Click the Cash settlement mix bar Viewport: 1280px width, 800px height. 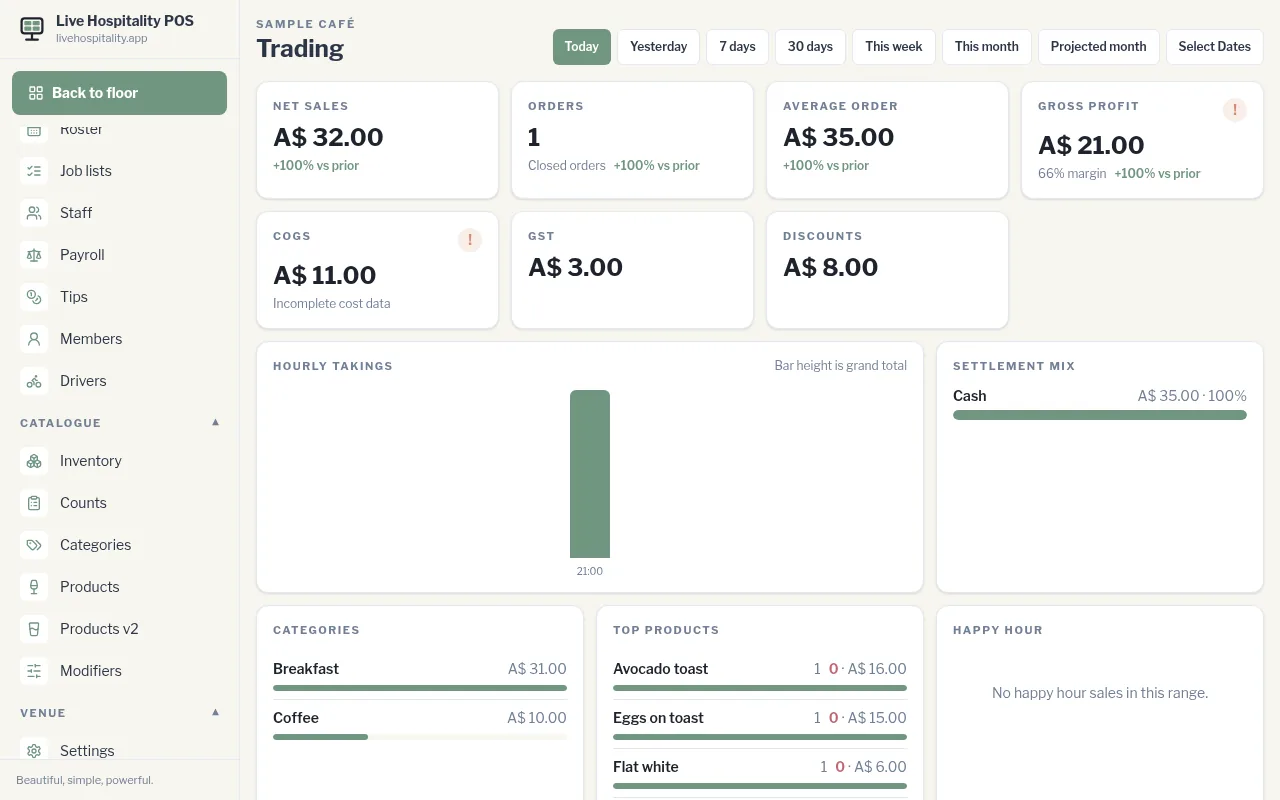(1100, 415)
